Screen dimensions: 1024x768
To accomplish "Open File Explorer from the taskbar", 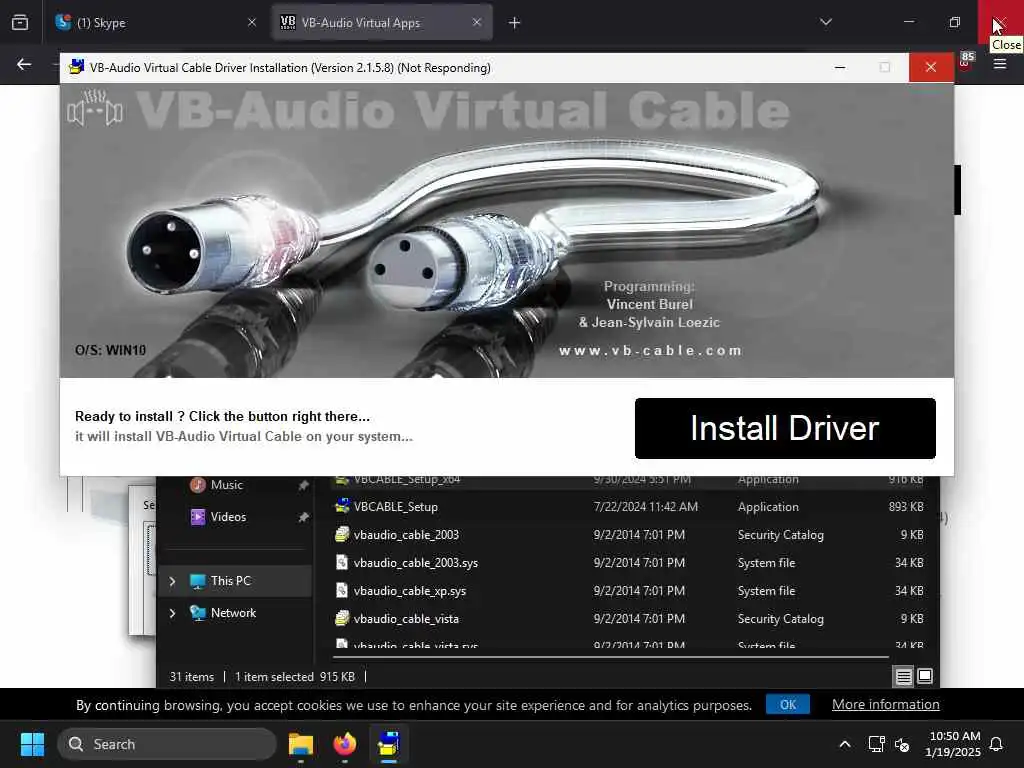I will click(301, 744).
